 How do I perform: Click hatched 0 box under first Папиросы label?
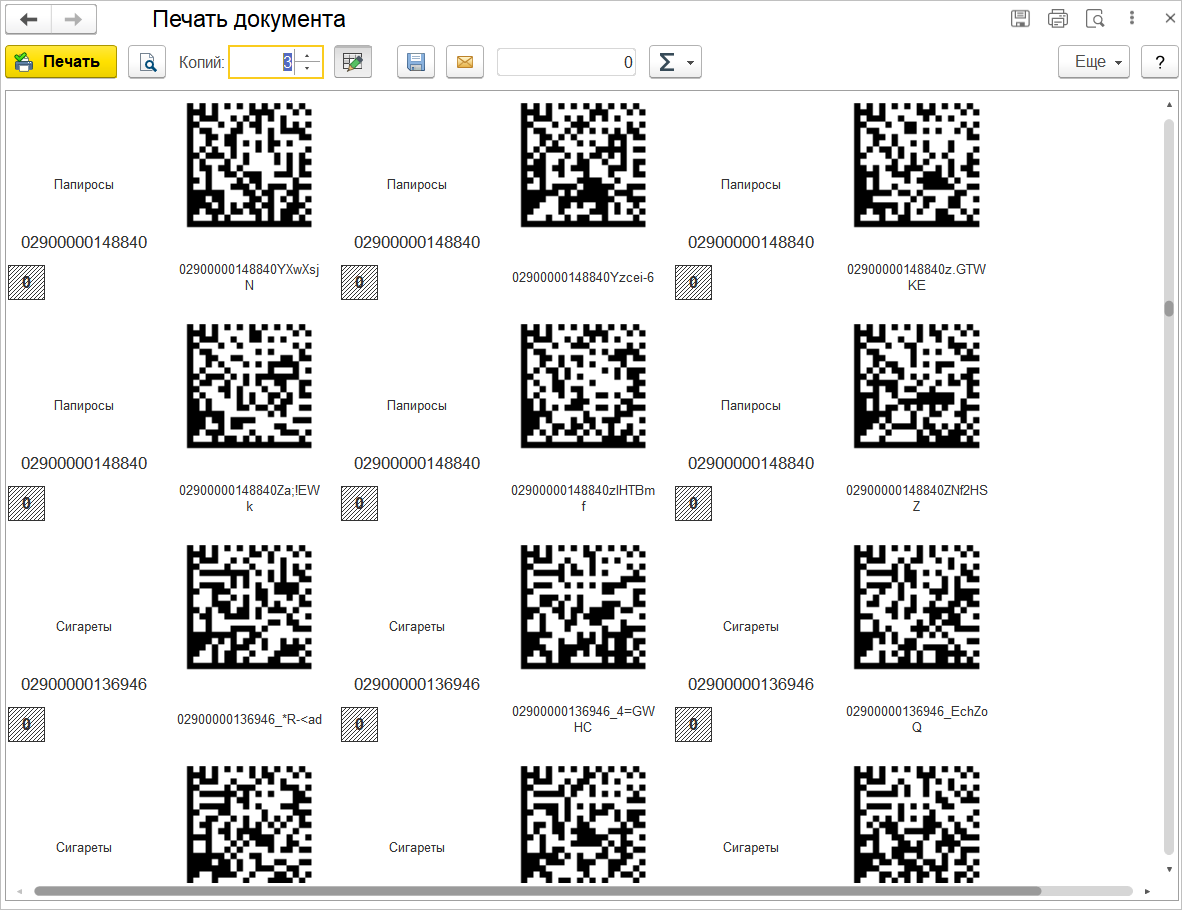(26, 283)
